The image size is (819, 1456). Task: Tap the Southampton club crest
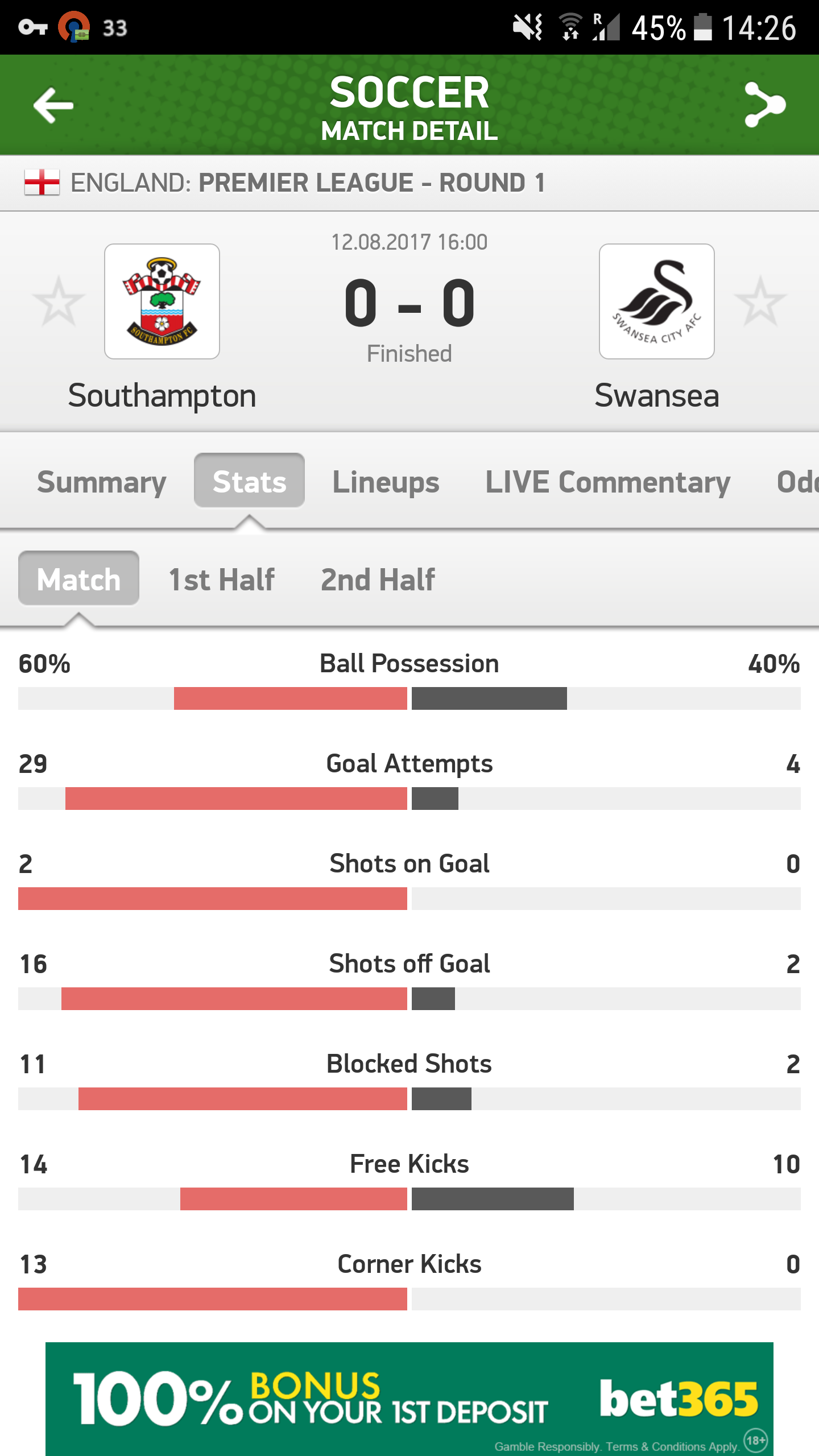[x=162, y=301]
